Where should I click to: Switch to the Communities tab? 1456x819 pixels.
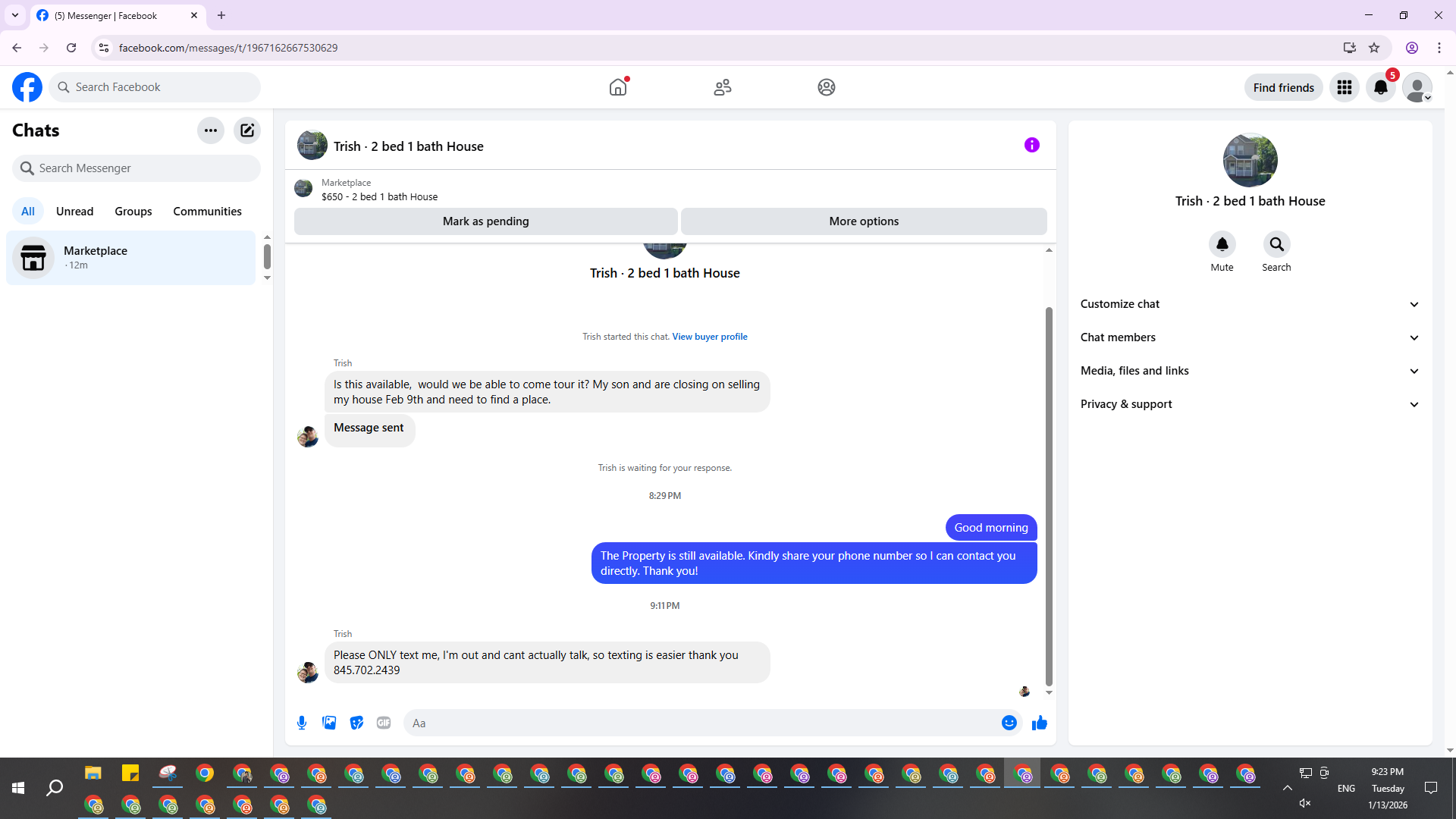coord(207,212)
